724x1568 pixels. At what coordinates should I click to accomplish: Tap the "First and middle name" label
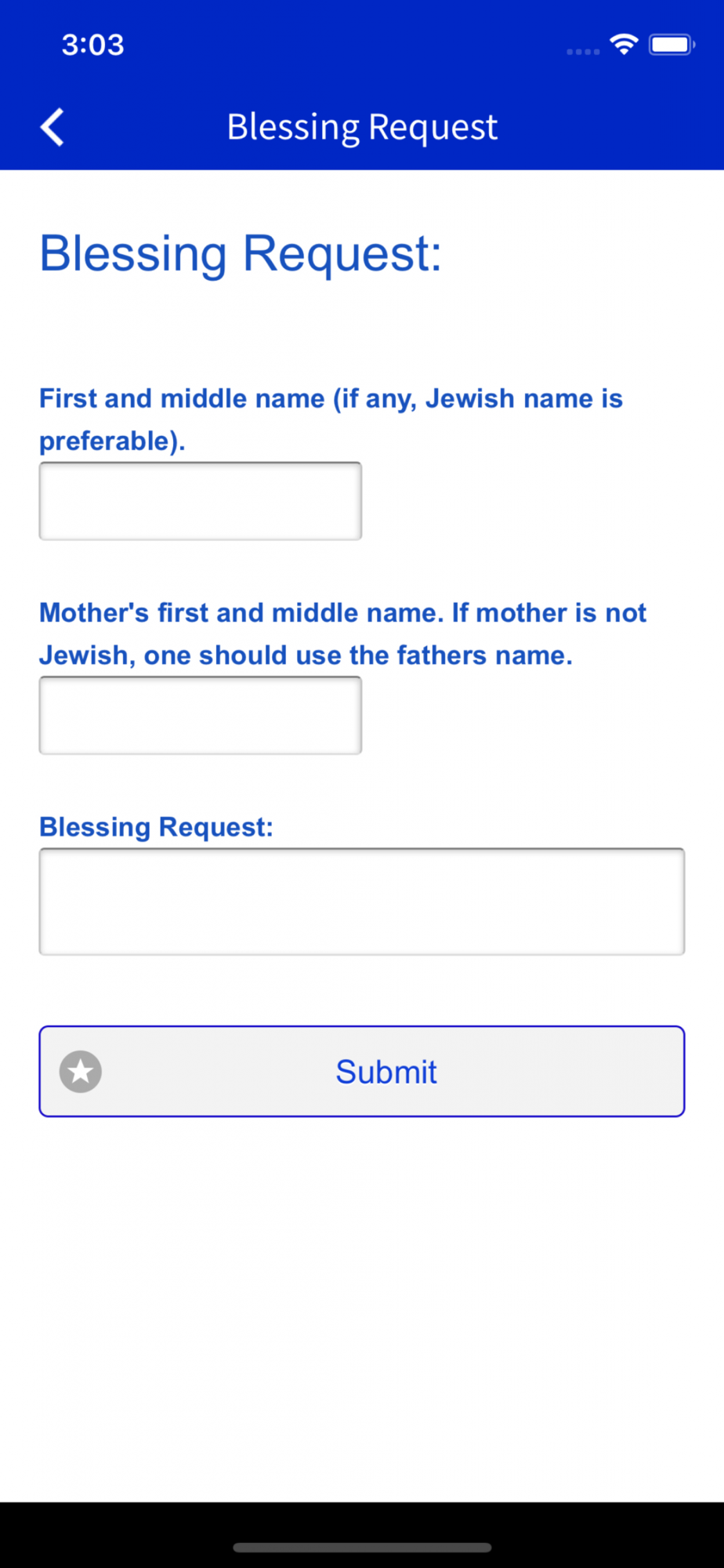pyautogui.click(x=331, y=399)
